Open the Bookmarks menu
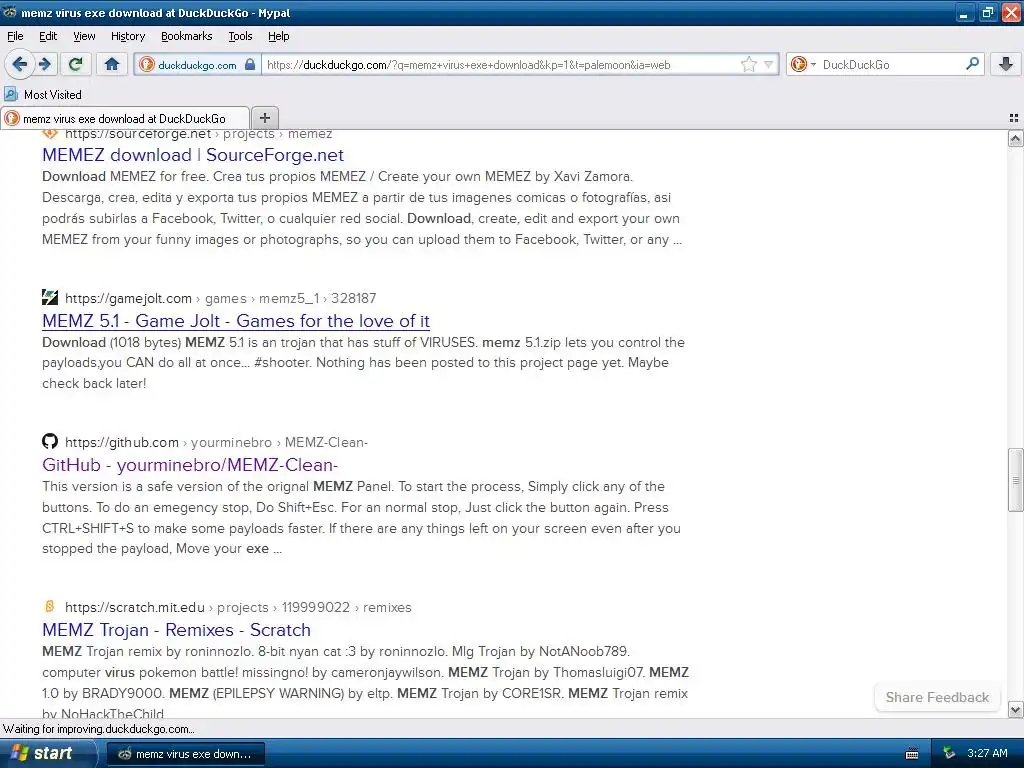 coord(186,37)
